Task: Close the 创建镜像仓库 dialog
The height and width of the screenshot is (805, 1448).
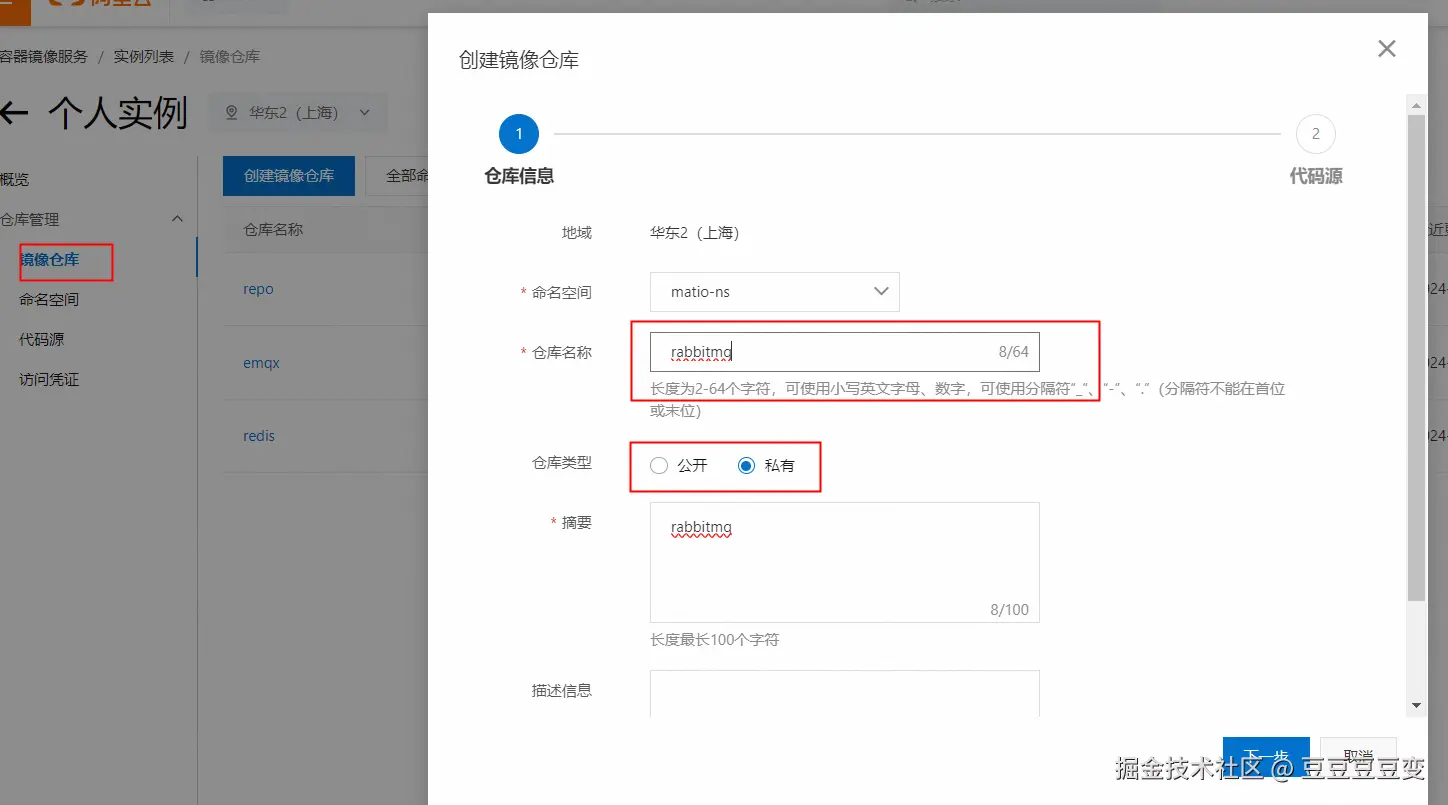Action: [1386, 48]
